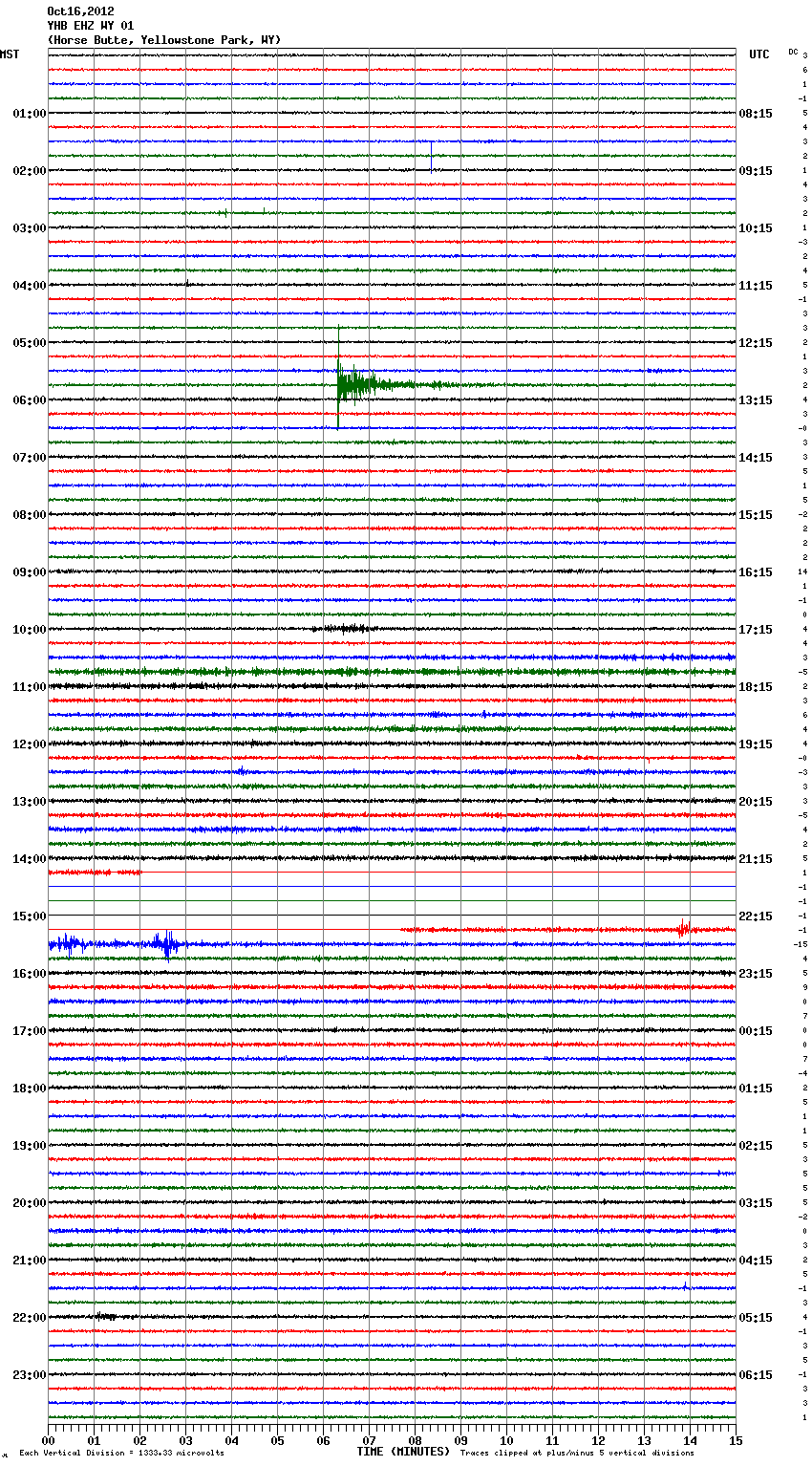Click the 12:15 UTC time label
The image size is (812, 1466).
tap(756, 343)
